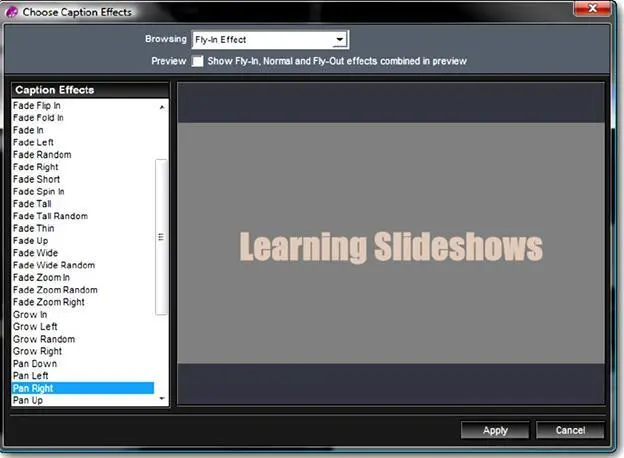Enable combined Fly-In, Normal, Fly-Out preview checkbox
Screen dimensions: 624x458
pyautogui.click(x=198, y=61)
